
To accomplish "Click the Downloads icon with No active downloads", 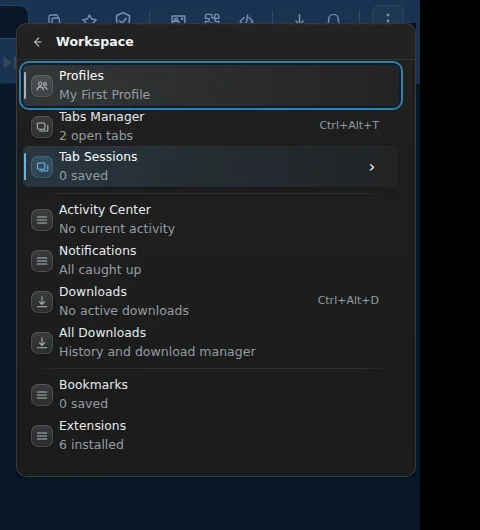I will [x=42, y=302].
